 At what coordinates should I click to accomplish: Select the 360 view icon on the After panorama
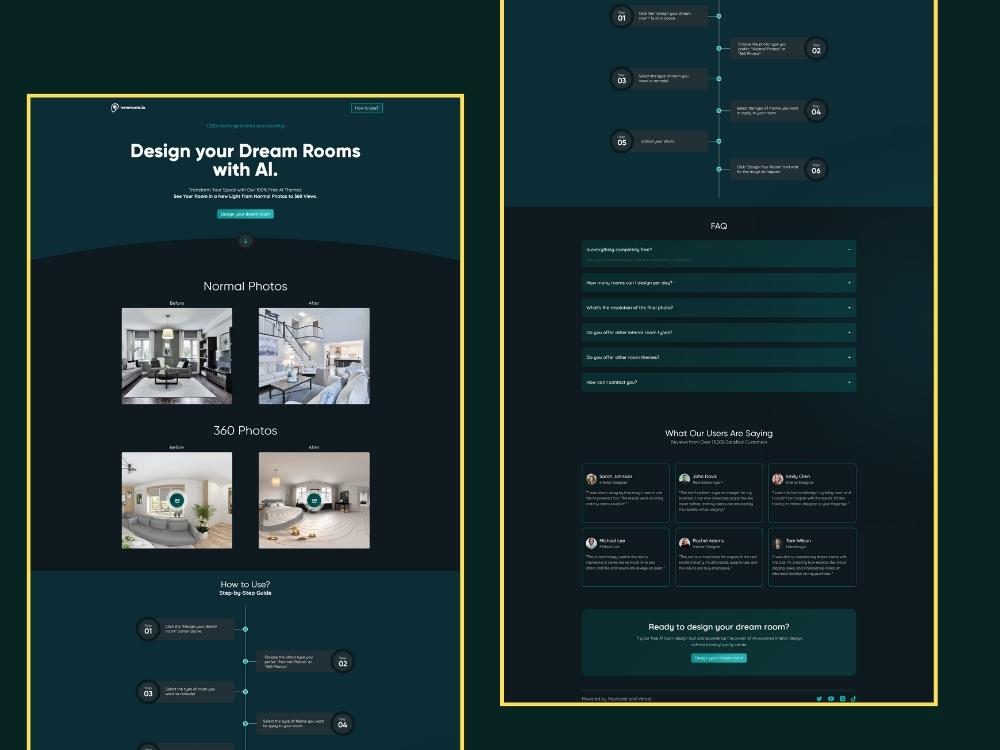click(x=316, y=498)
